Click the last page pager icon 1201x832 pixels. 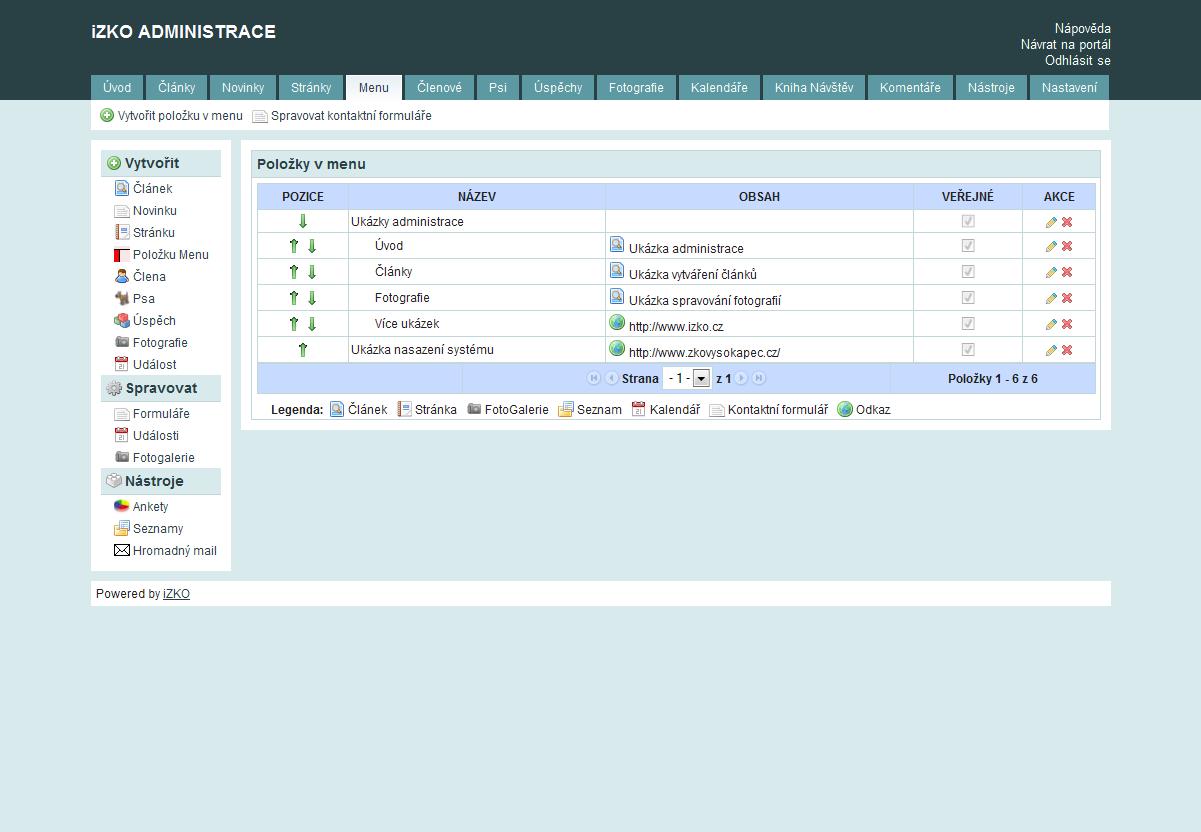(x=759, y=378)
